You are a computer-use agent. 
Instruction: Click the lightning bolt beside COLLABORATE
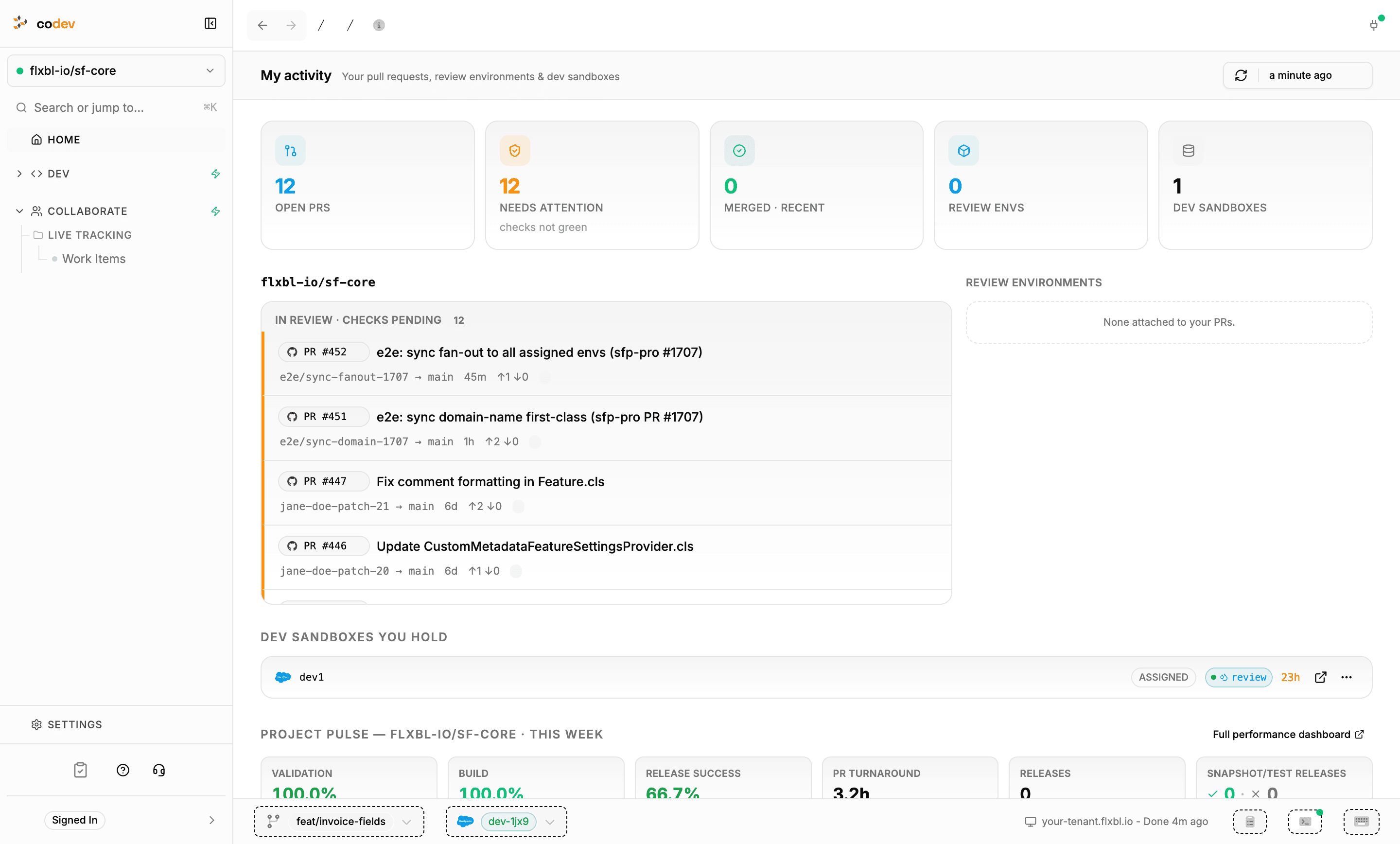click(x=215, y=211)
